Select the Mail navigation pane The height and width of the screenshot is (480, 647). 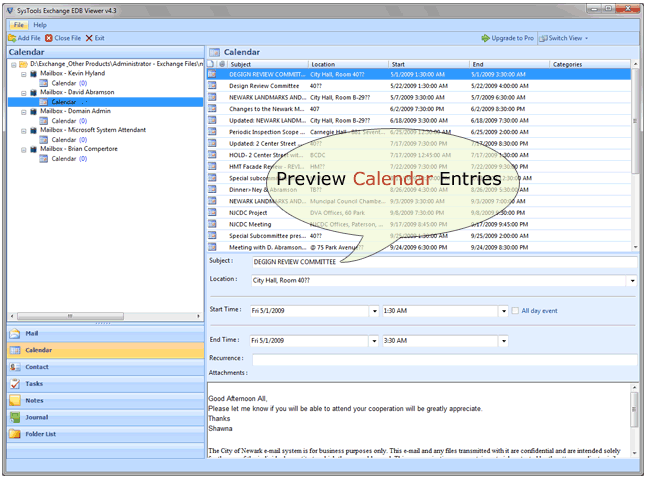click(106, 333)
